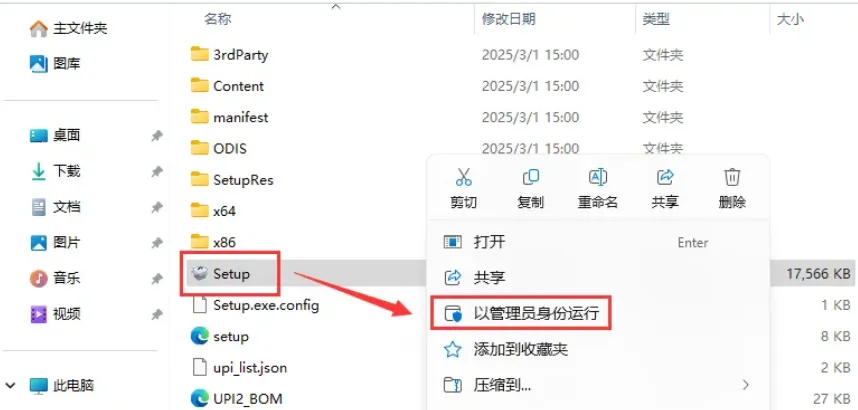This screenshot has height=410, width=858.
Task: Click the Share icon in top row
Action: [665, 177]
